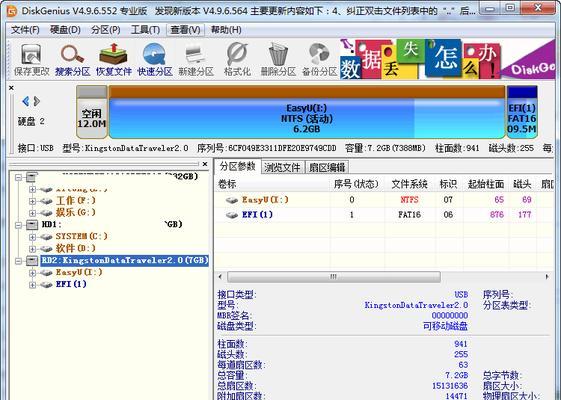Launch the 恢复文件 file recovery tool
This screenshot has width=561, height=400.
[114, 60]
